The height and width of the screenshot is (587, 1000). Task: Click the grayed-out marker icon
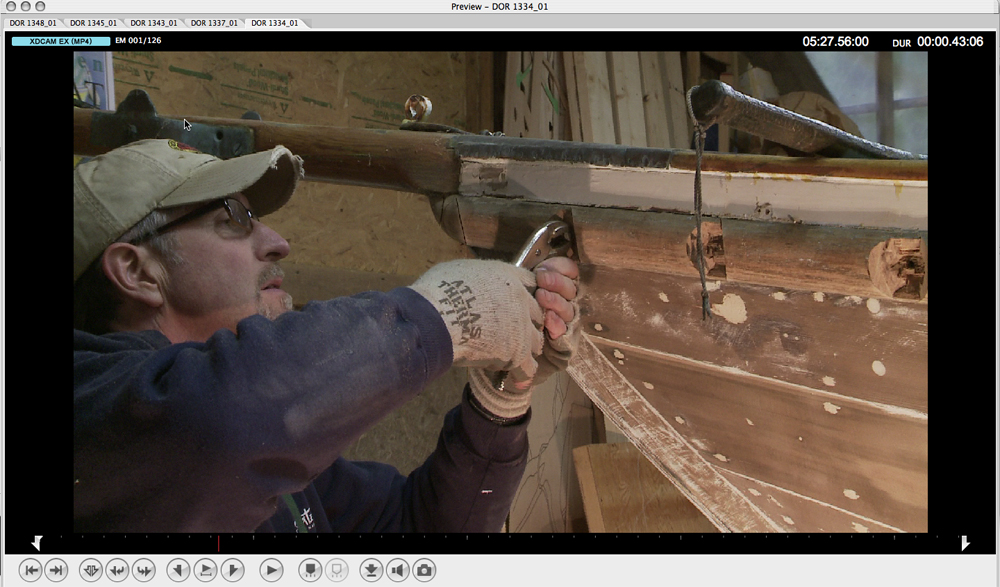pos(336,570)
